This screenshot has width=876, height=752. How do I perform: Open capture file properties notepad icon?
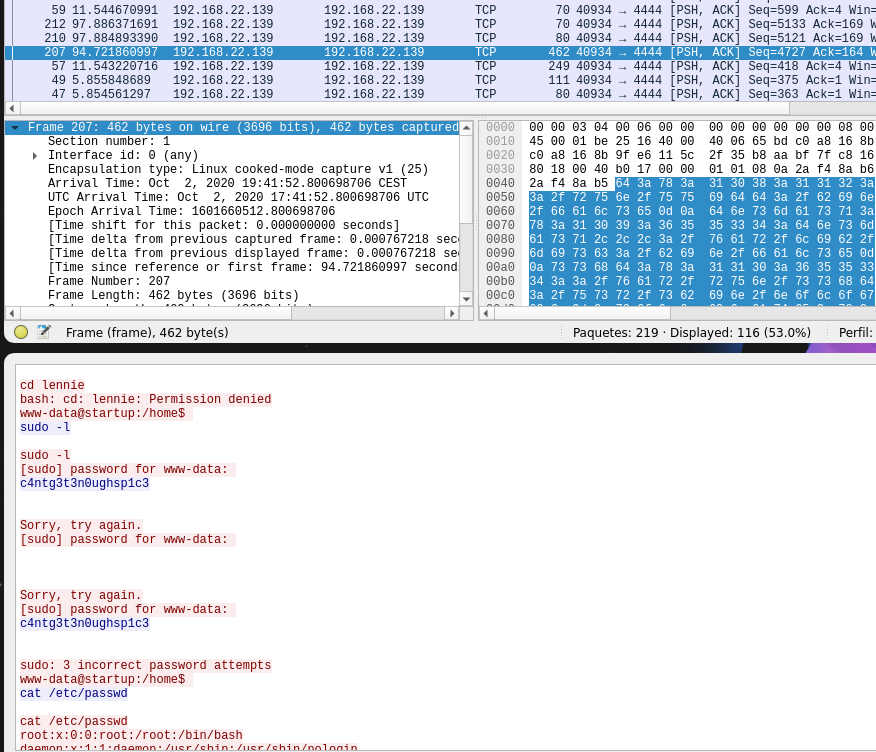click(44, 332)
